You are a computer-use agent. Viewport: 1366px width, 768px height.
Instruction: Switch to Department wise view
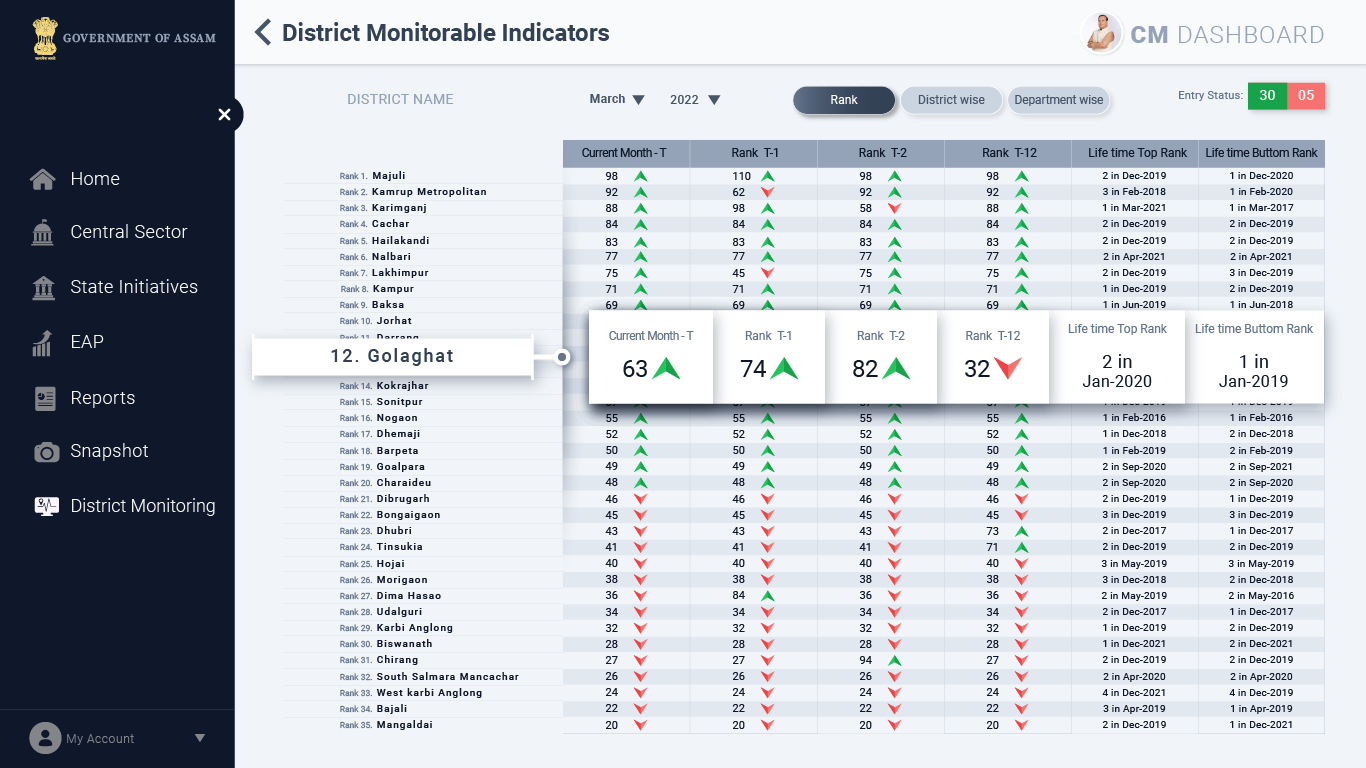click(x=1059, y=100)
